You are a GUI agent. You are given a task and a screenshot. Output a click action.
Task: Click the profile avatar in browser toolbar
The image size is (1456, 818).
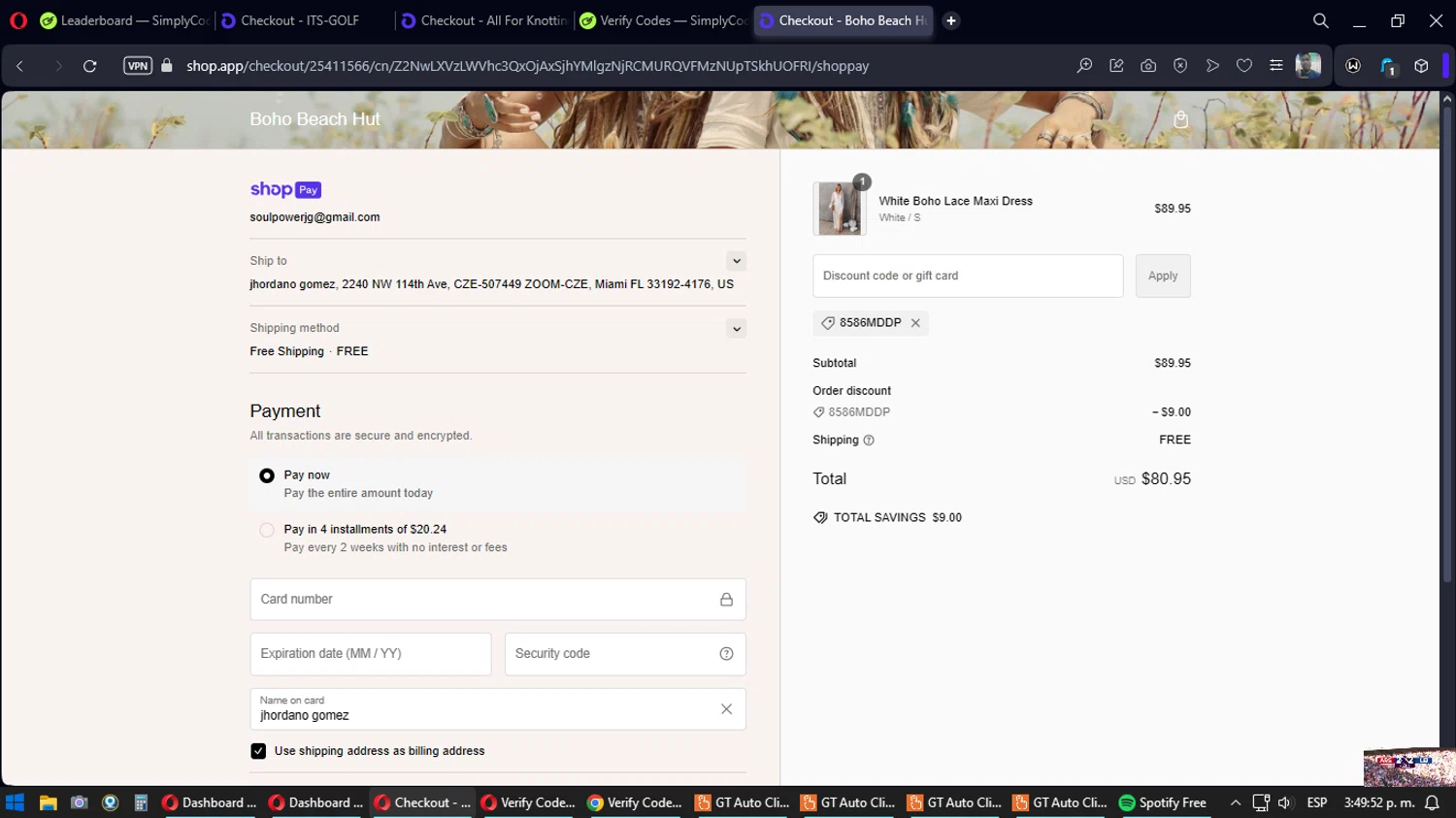1308,66
